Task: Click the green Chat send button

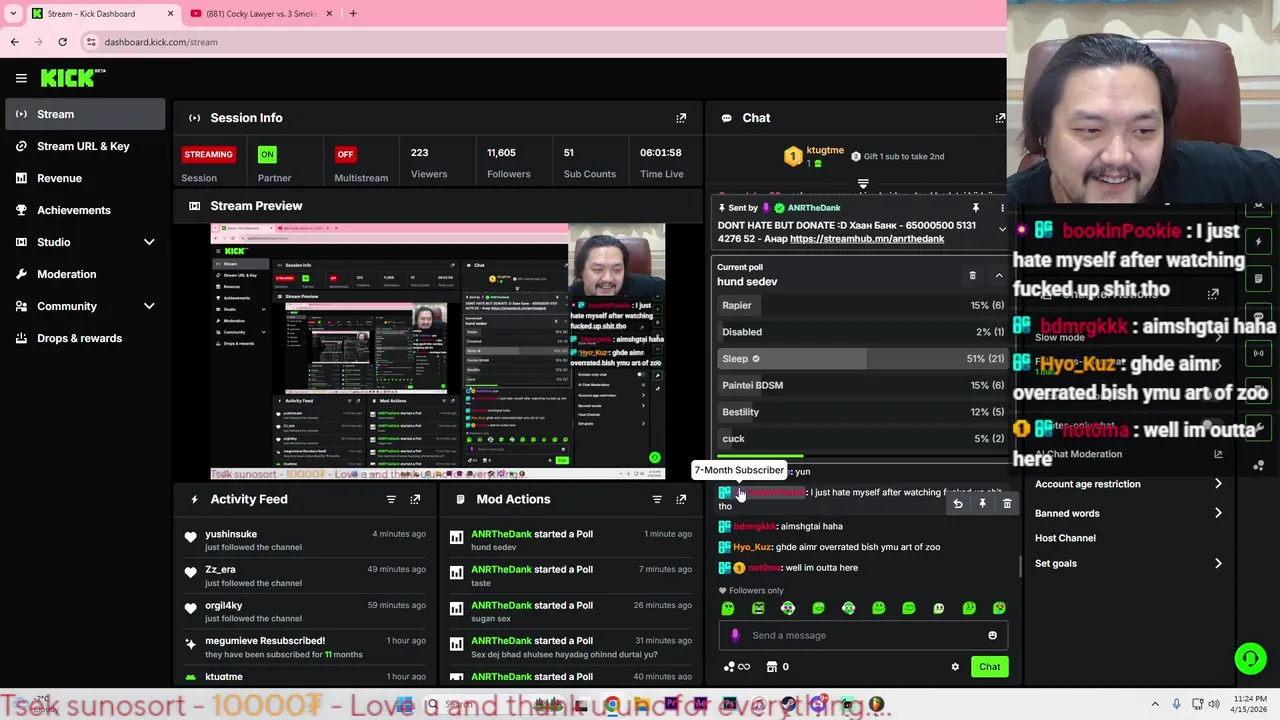Action: click(x=989, y=667)
